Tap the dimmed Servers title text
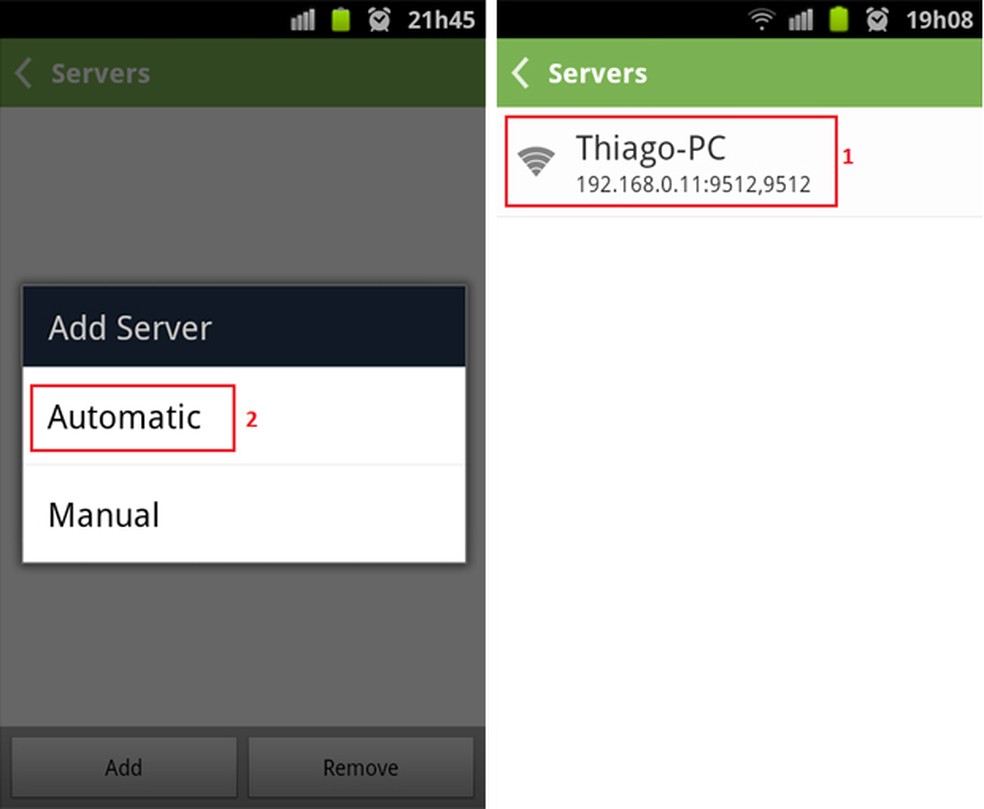984x809 pixels. 100,73
